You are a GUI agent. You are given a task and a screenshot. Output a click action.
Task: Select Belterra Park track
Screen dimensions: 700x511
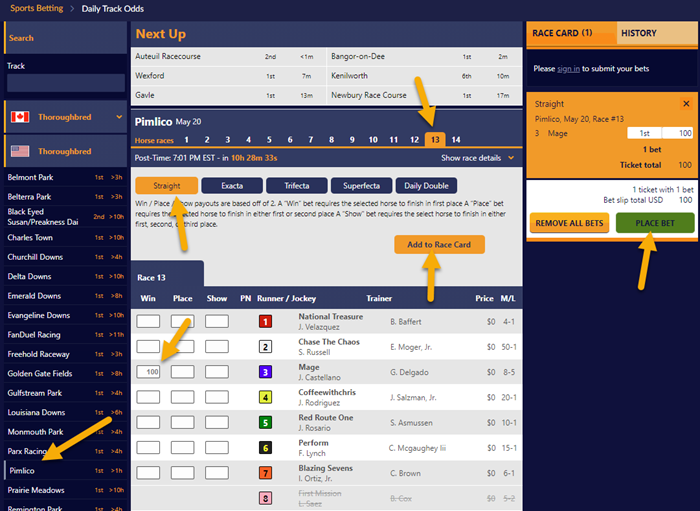[65, 197]
